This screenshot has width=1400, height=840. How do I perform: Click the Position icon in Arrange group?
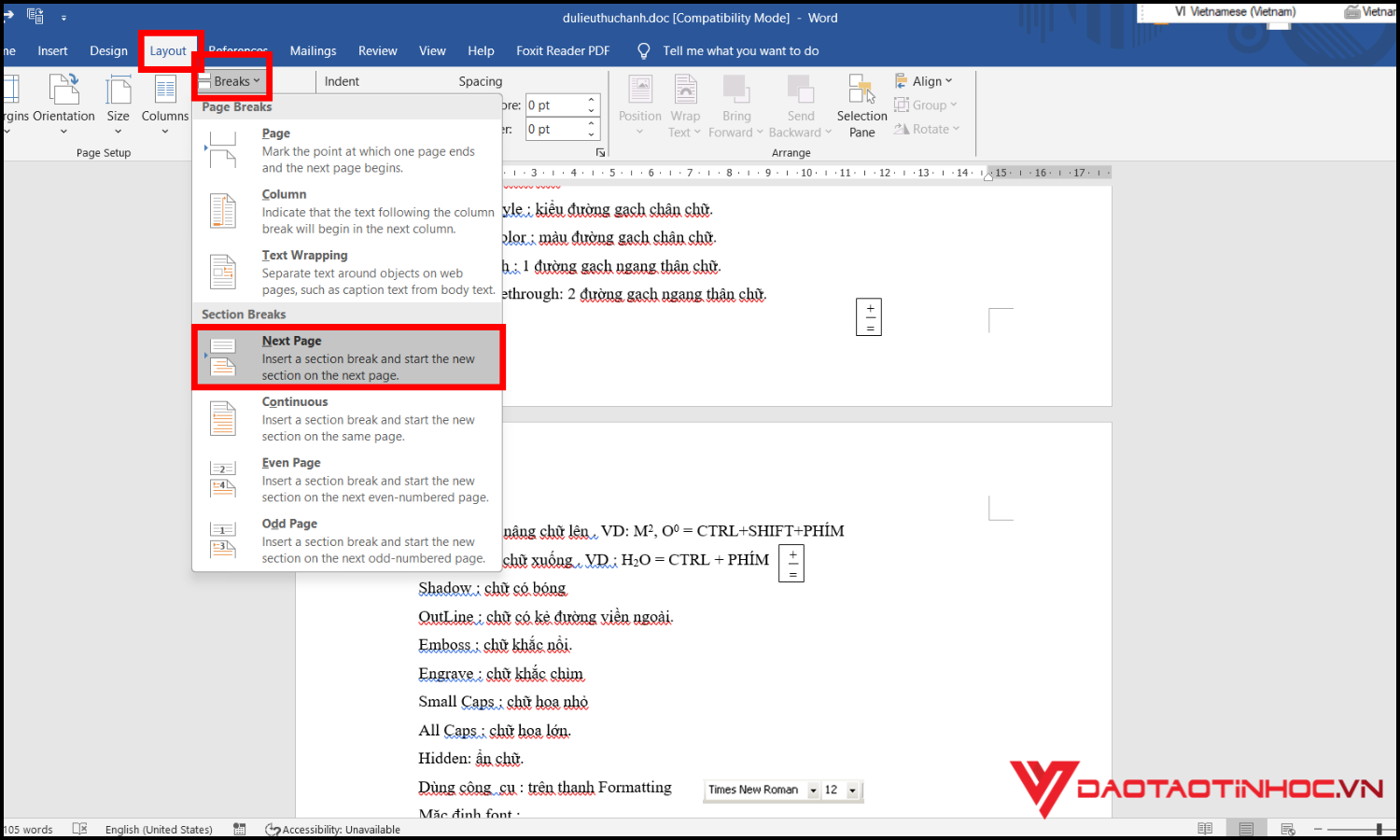[640, 103]
